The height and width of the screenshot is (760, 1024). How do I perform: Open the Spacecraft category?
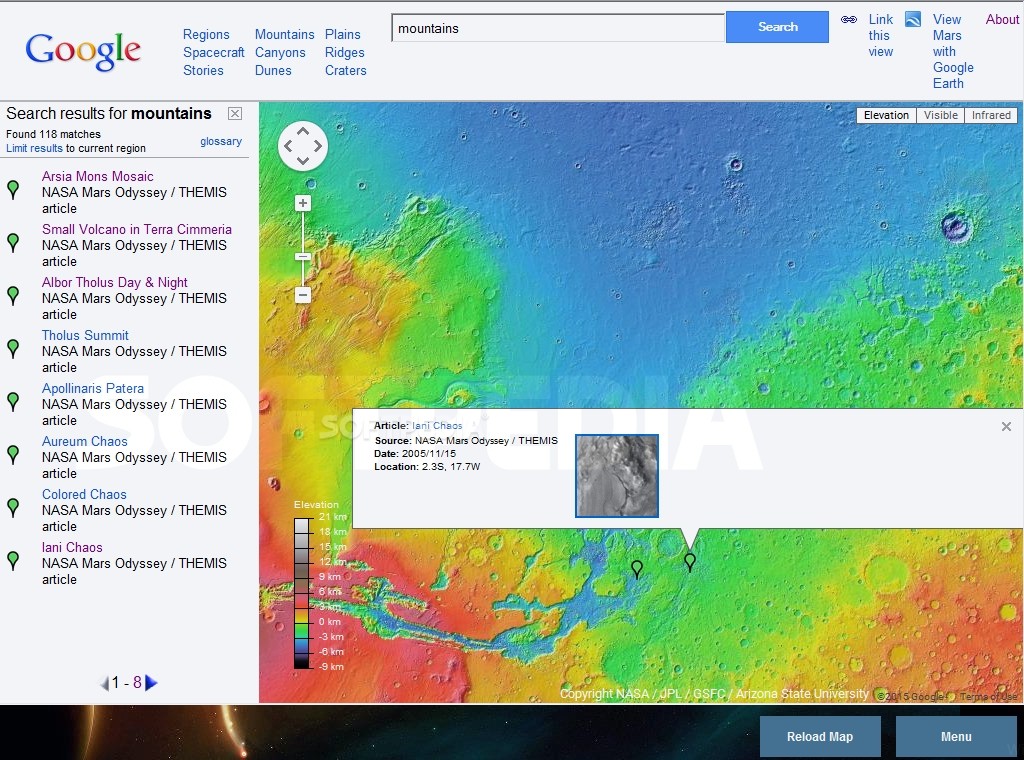coord(214,52)
